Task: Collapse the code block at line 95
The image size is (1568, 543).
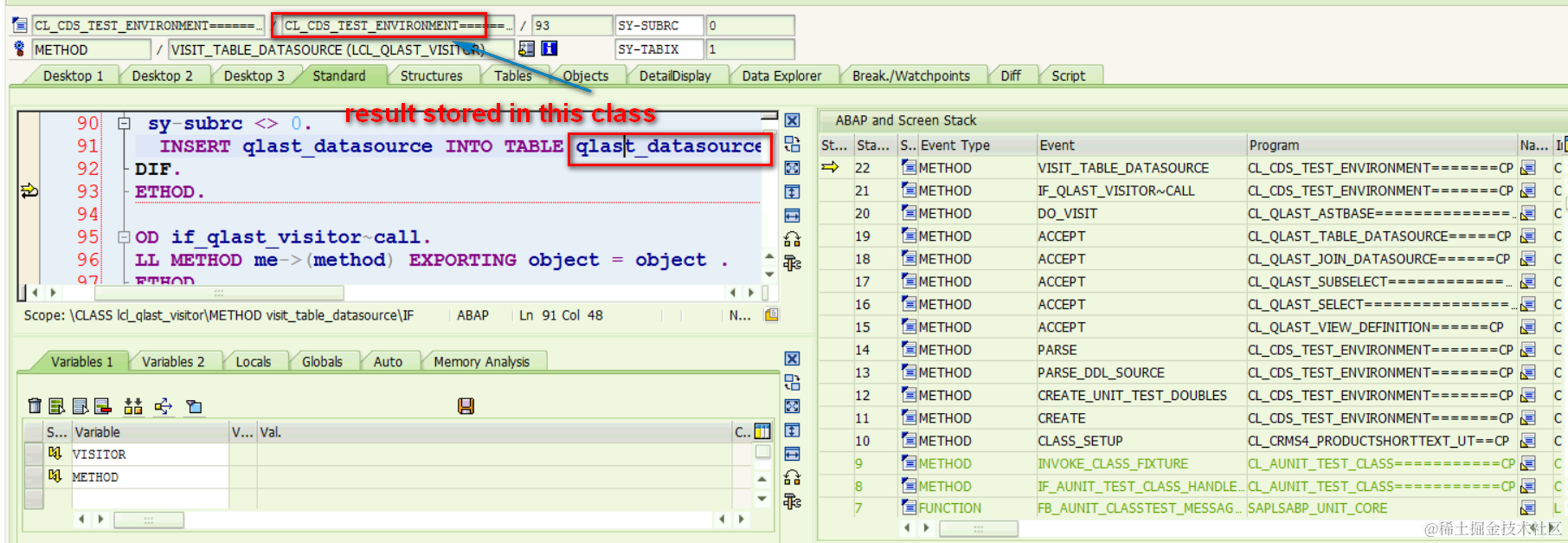Action: (x=124, y=236)
